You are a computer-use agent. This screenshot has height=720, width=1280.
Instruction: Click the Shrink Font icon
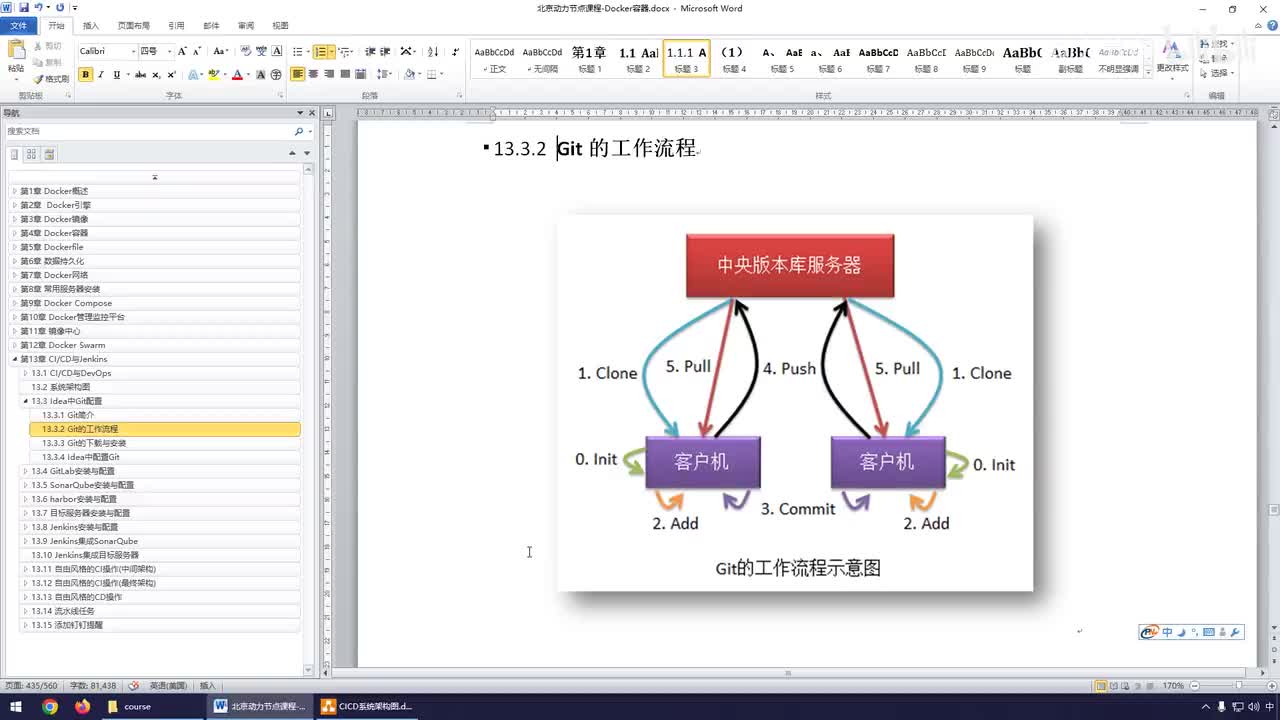pos(197,51)
